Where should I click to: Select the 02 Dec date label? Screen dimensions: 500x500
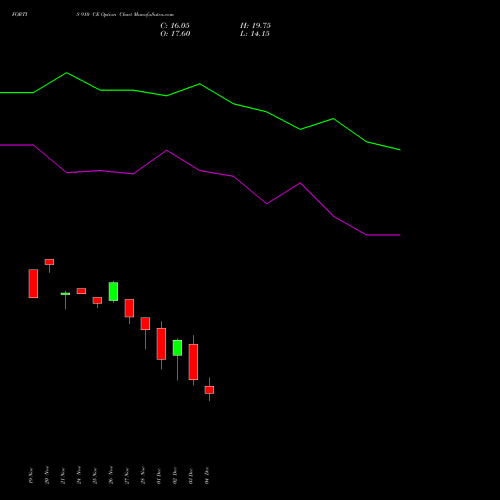(x=175, y=476)
